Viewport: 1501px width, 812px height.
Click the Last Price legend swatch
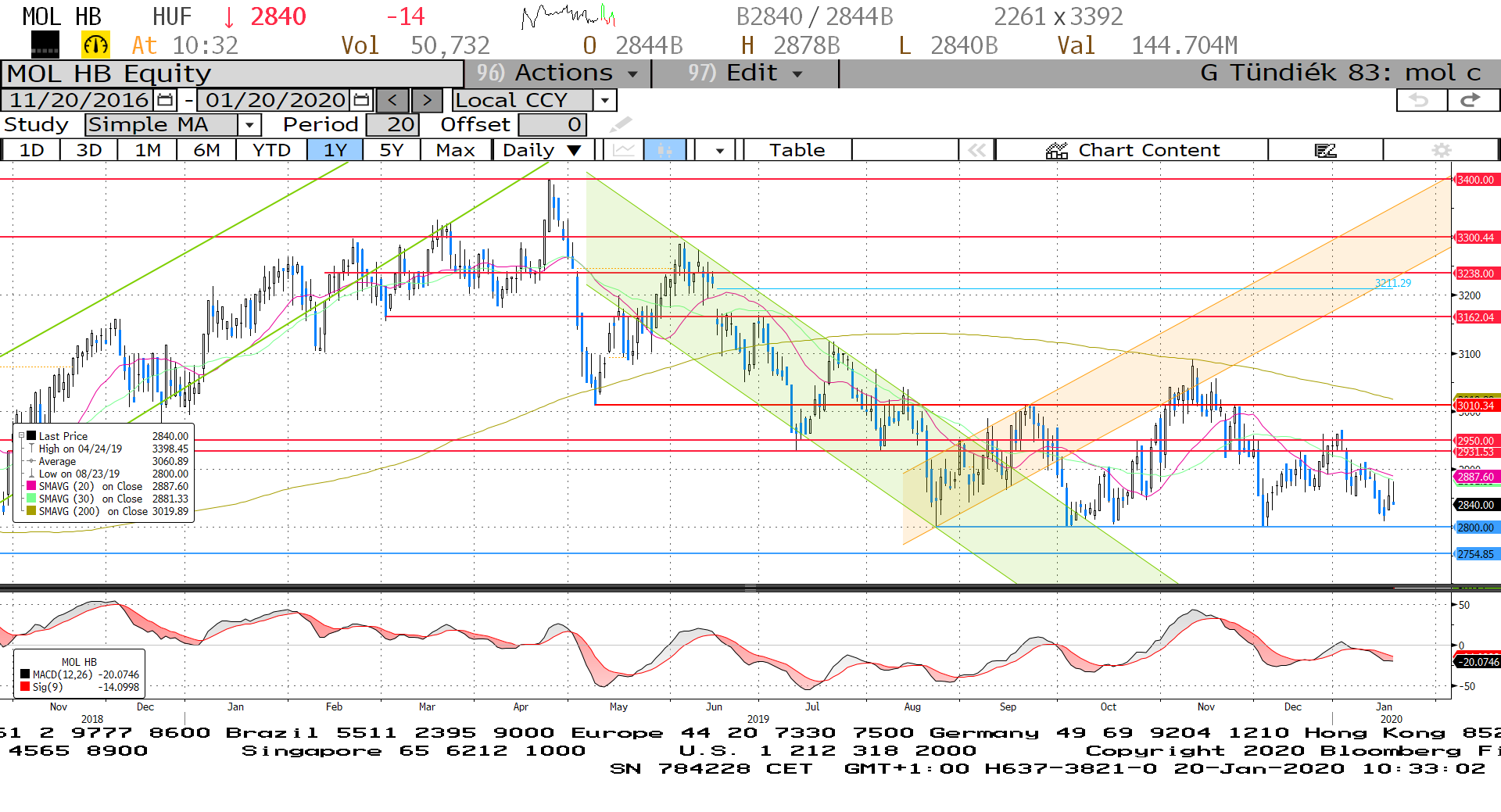pos(31,435)
